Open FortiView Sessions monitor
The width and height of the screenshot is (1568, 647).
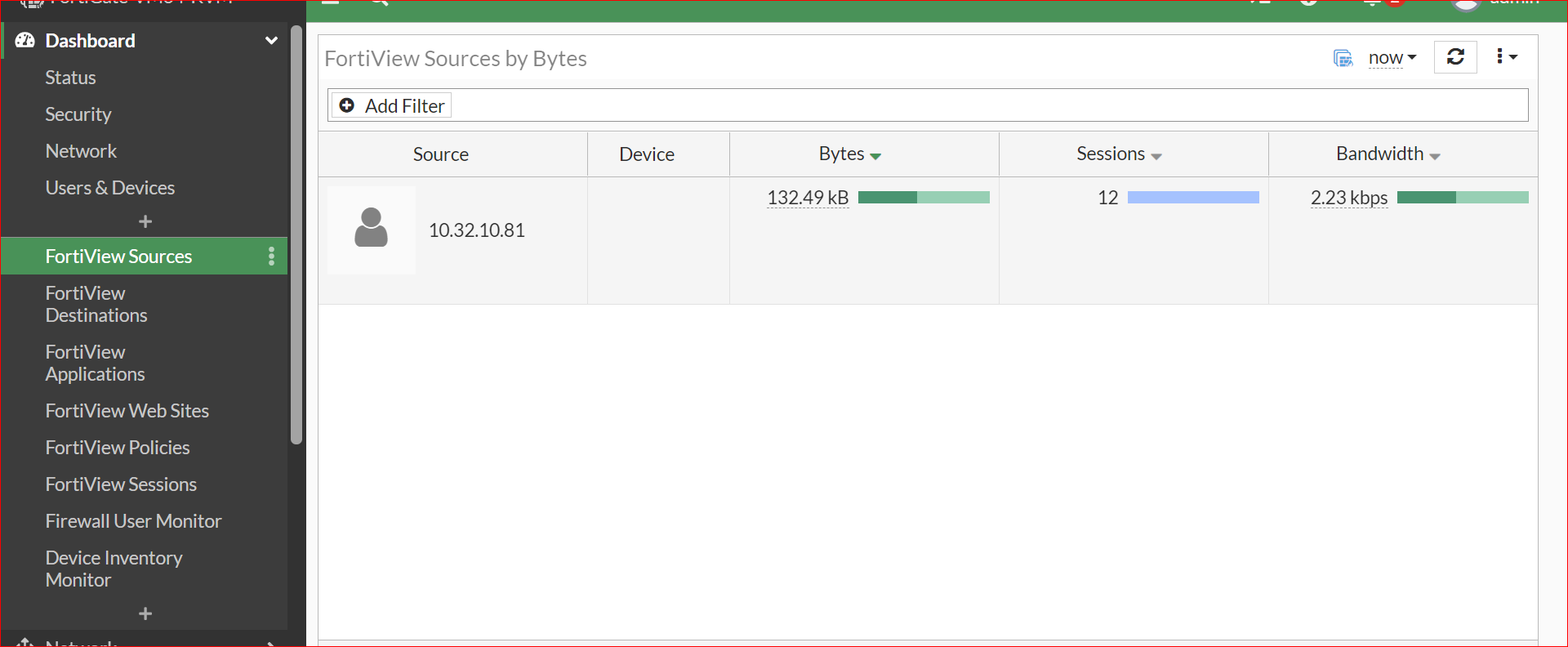click(x=121, y=484)
